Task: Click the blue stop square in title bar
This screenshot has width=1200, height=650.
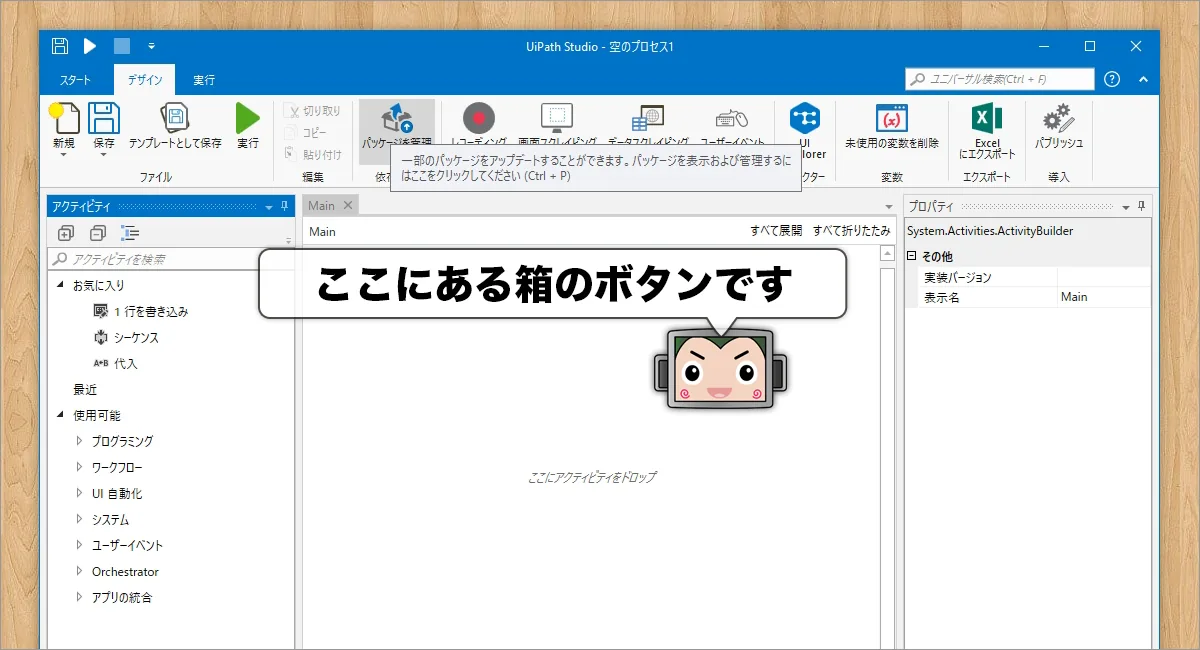Action: pos(122,46)
